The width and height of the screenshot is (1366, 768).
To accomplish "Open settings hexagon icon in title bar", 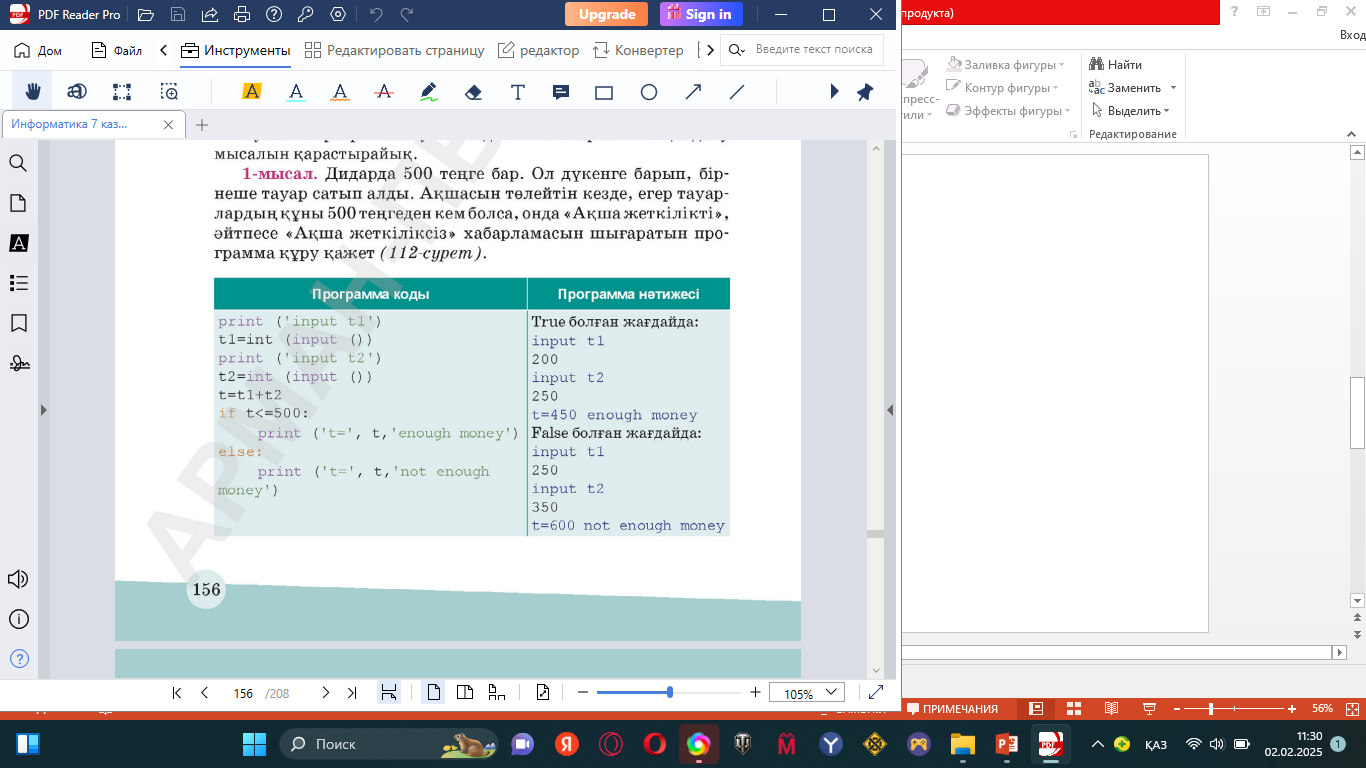I will coord(338,15).
